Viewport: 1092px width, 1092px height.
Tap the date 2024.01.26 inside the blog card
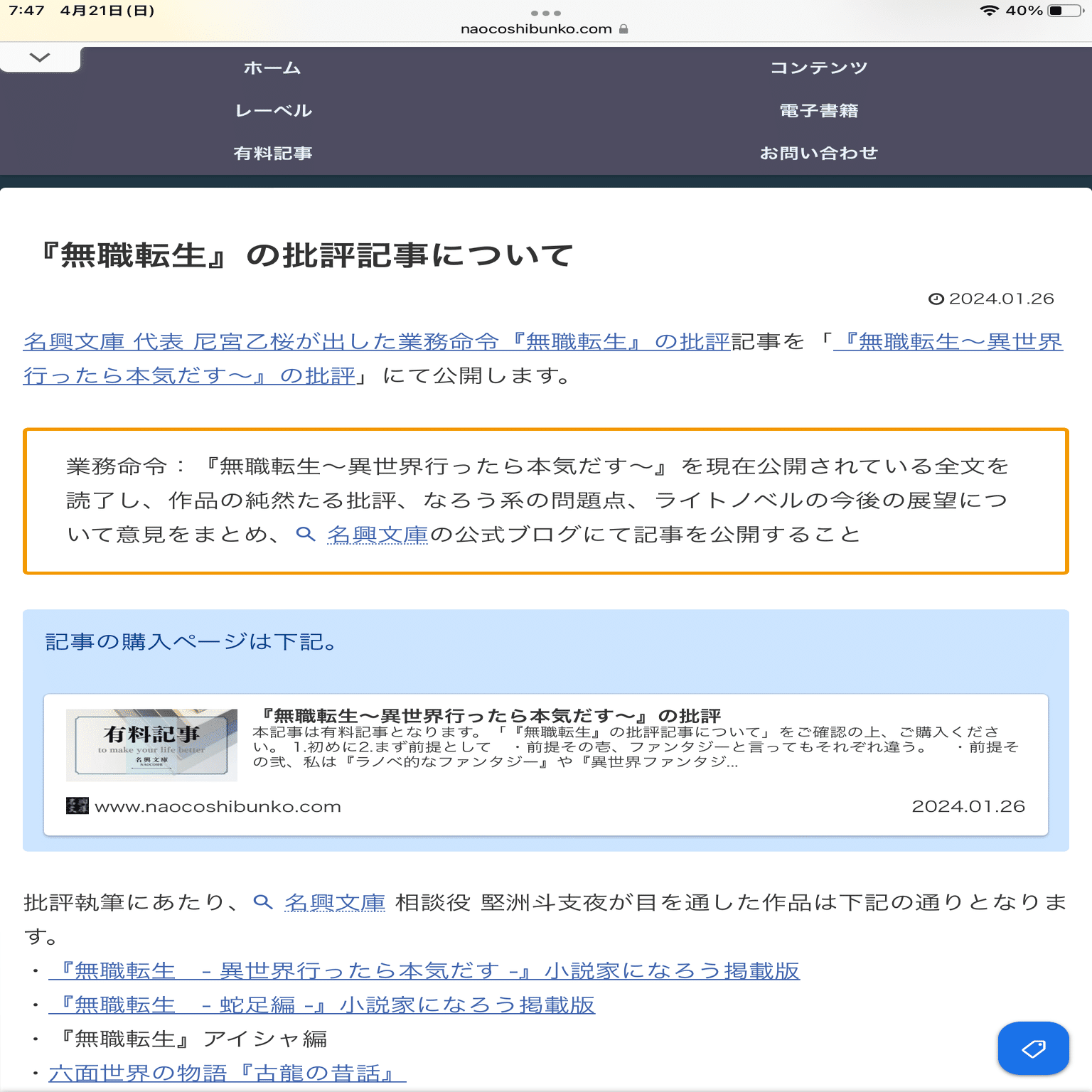[968, 806]
